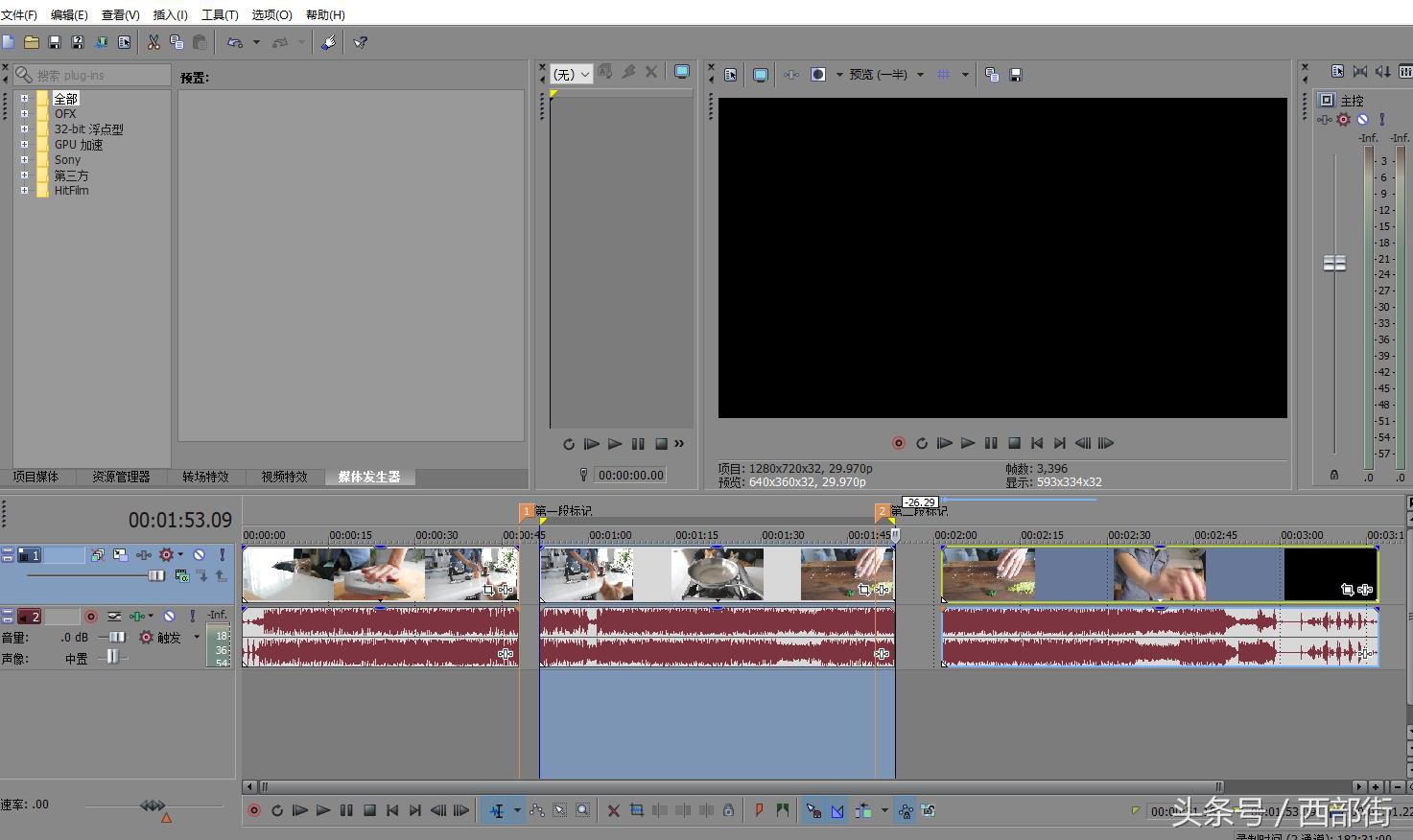Toggle preview on external monitor icon
This screenshot has width=1413, height=840.
[761, 74]
